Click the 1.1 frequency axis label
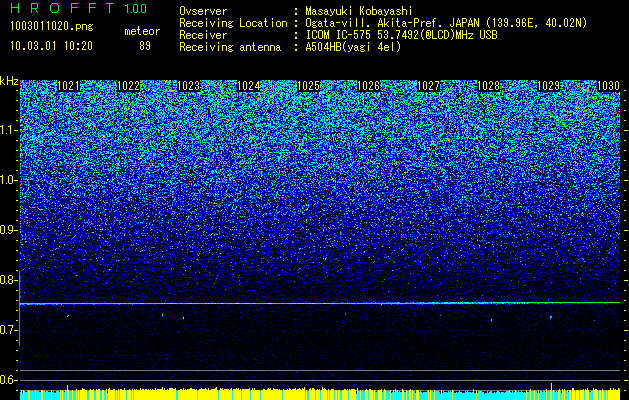This screenshot has width=629, height=400. (x=7, y=130)
